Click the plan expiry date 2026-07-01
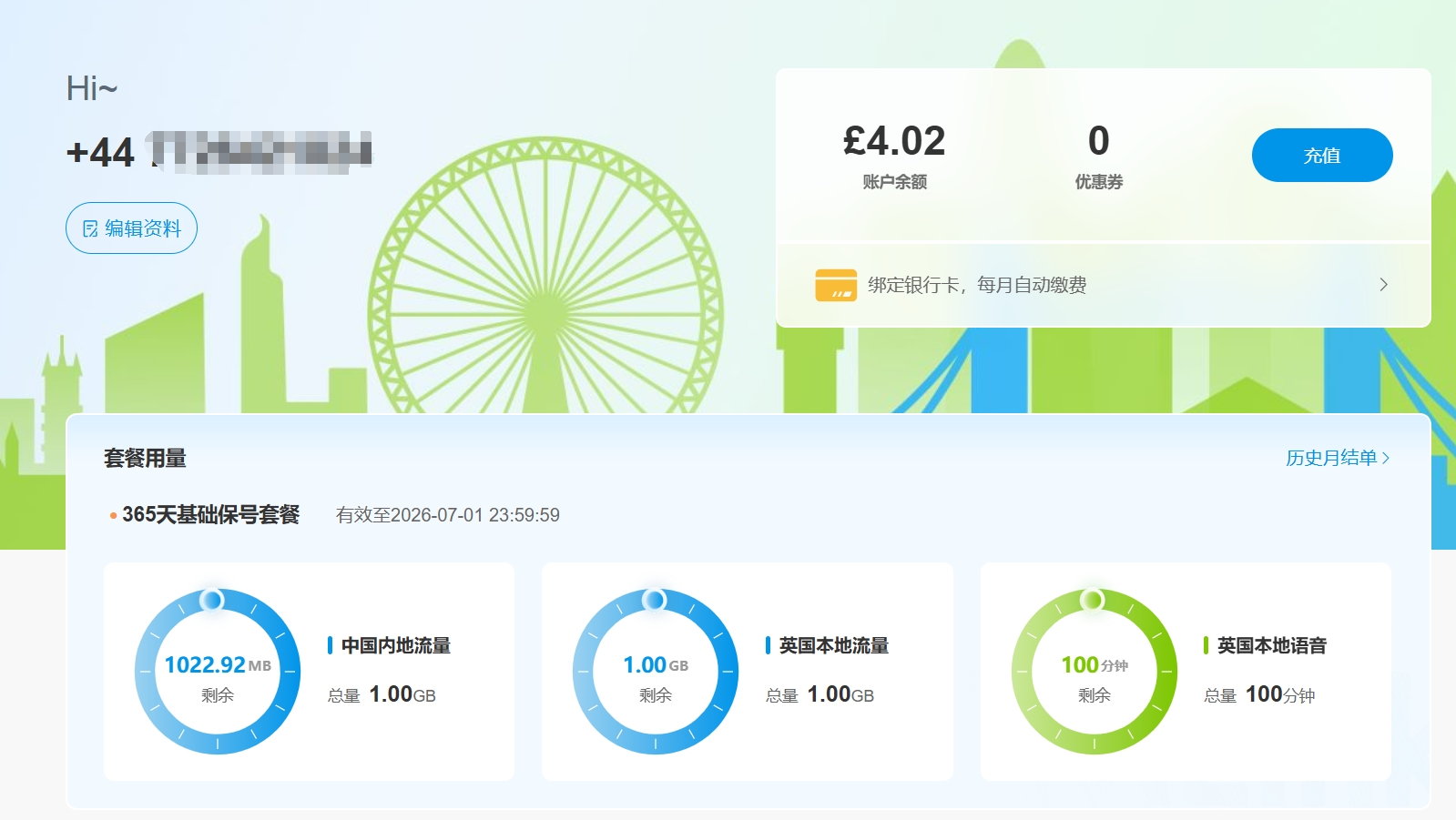 (447, 515)
